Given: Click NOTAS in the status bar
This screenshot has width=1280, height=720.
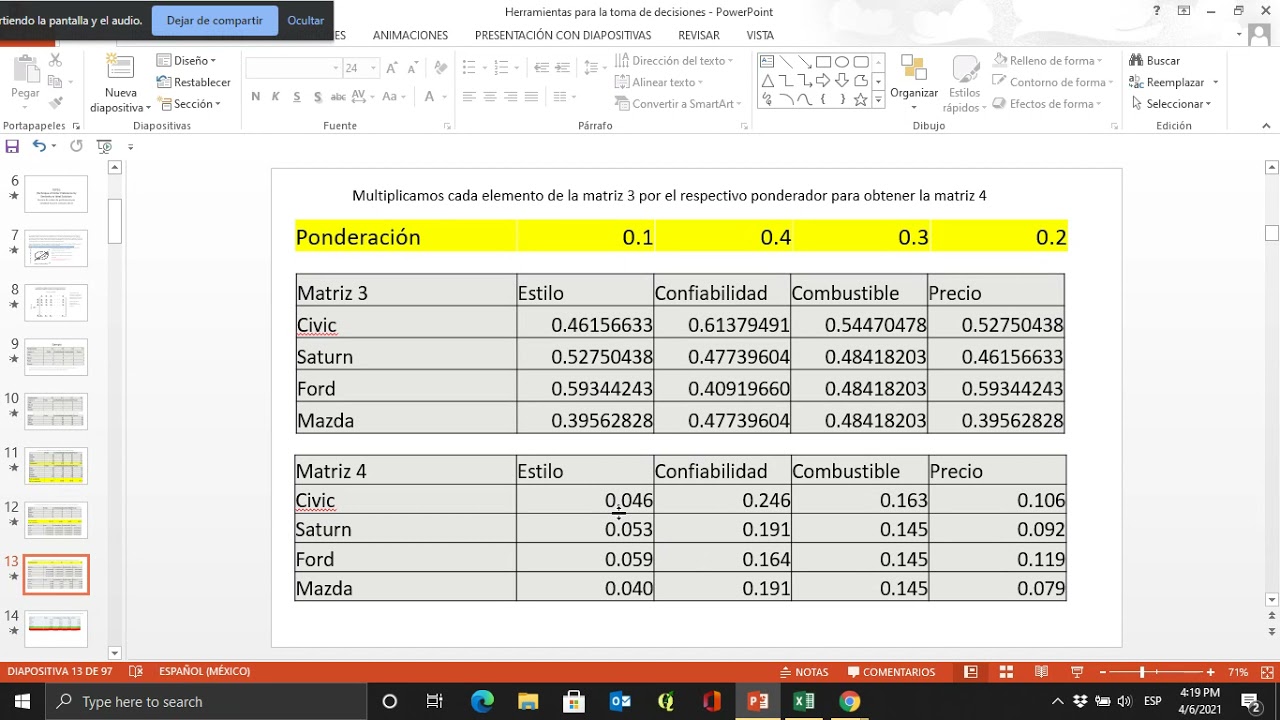Looking at the screenshot, I should (x=804, y=672).
